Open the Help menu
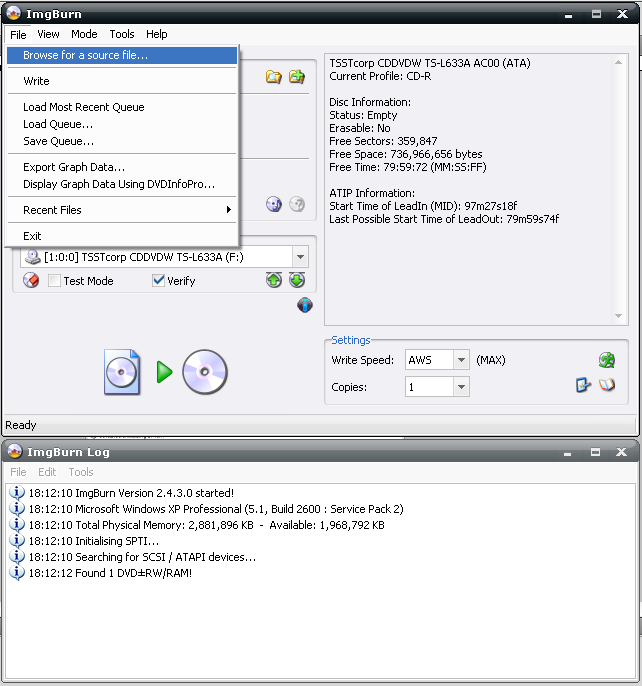Image resolution: width=642 pixels, height=686 pixels. click(157, 34)
